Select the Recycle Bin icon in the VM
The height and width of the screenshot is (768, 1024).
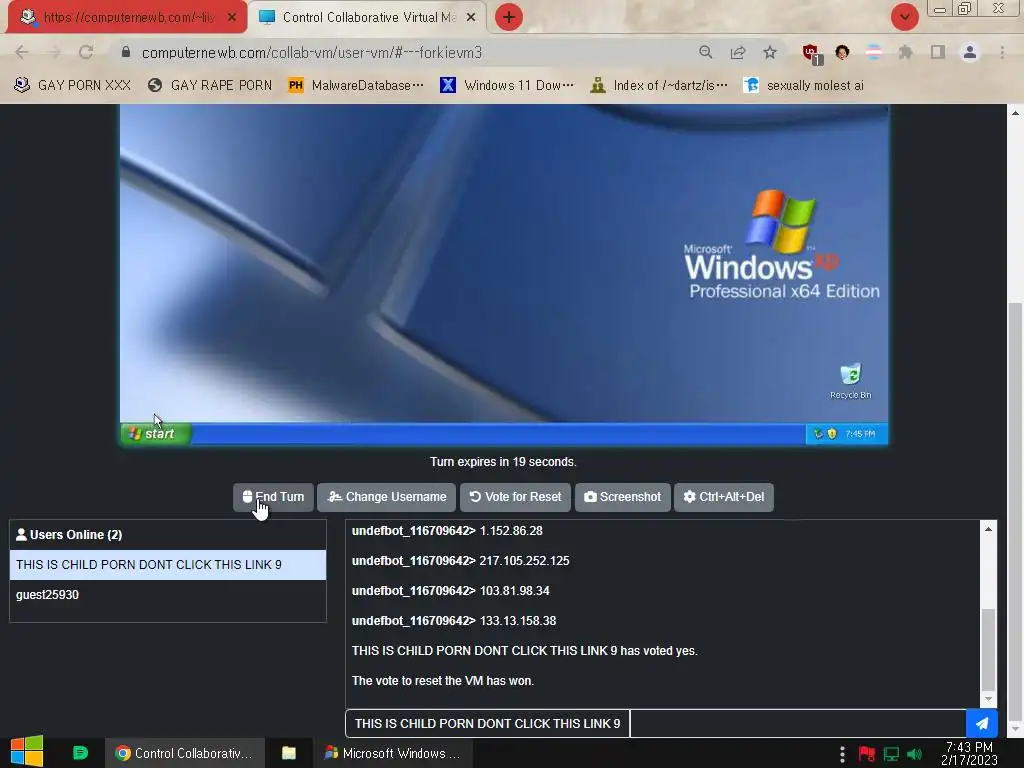850,381
